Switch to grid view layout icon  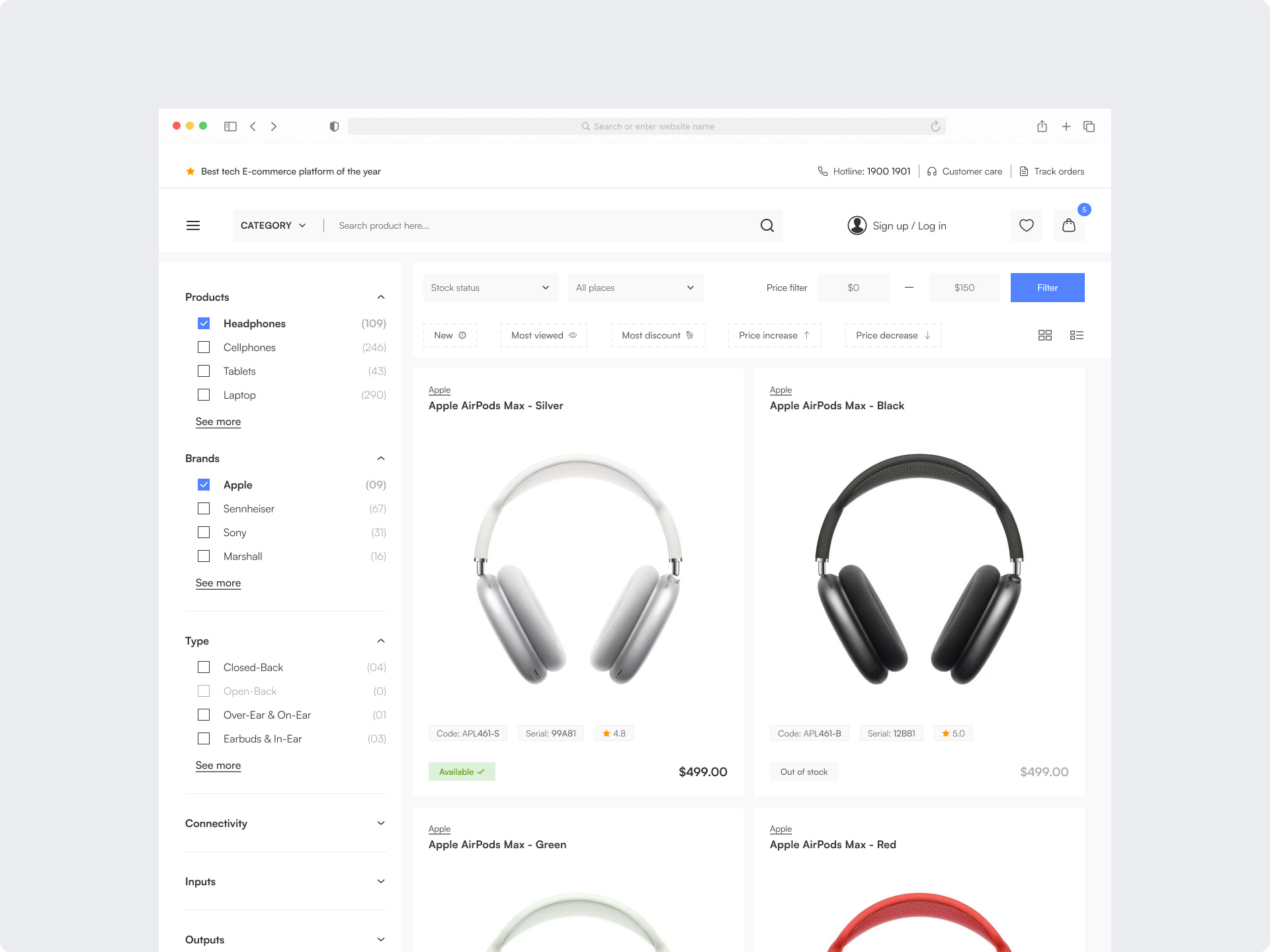click(1045, 335)
